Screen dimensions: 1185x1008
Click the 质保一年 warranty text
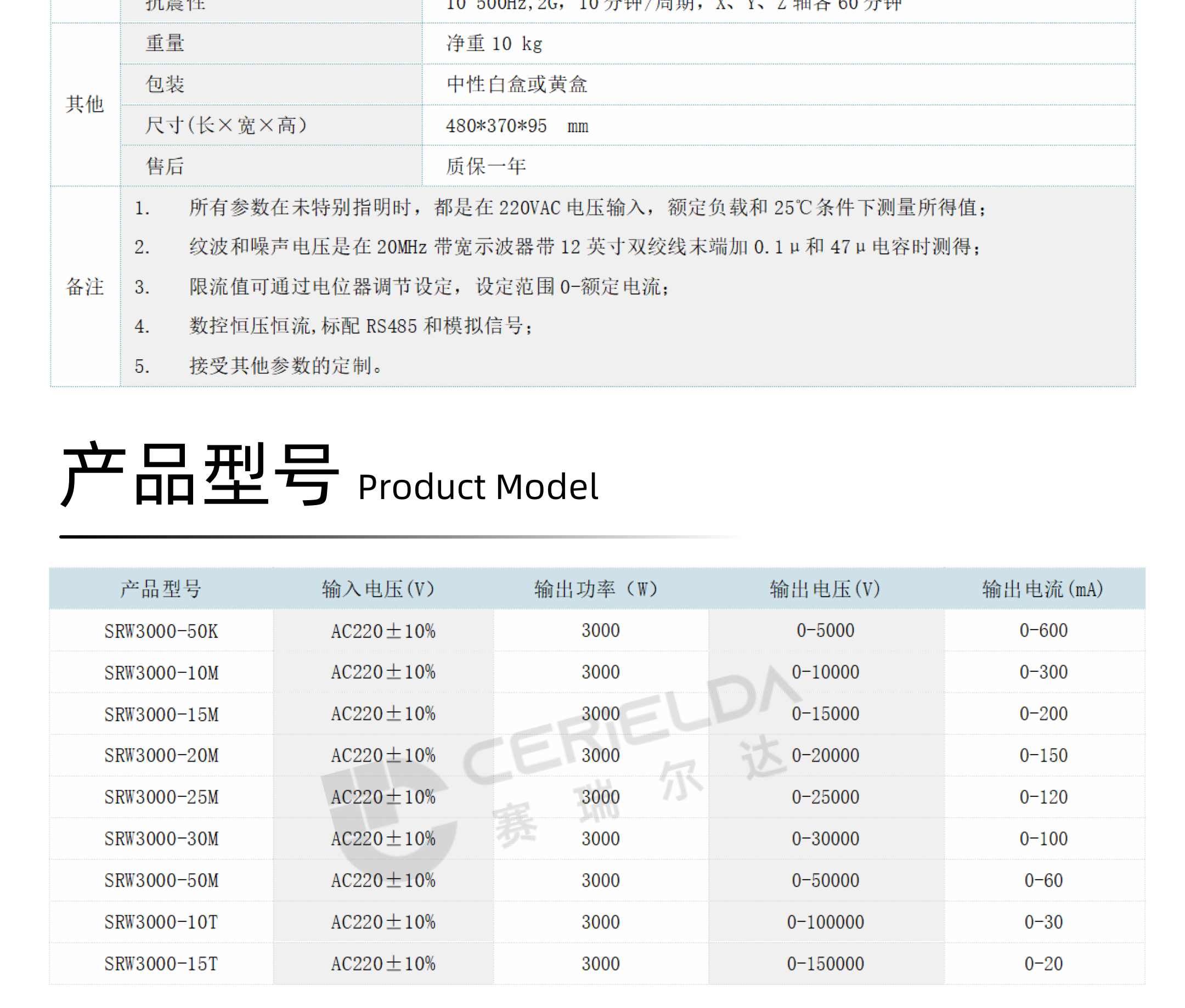pos(486,166)
